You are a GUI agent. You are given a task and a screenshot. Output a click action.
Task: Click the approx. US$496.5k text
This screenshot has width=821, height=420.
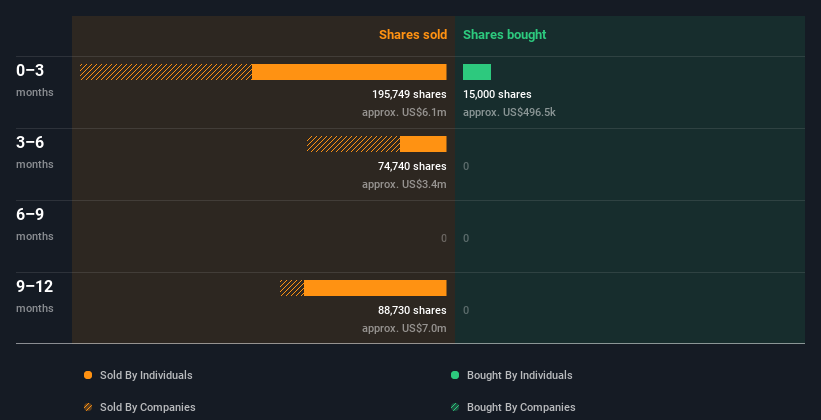tap(509, 112)
